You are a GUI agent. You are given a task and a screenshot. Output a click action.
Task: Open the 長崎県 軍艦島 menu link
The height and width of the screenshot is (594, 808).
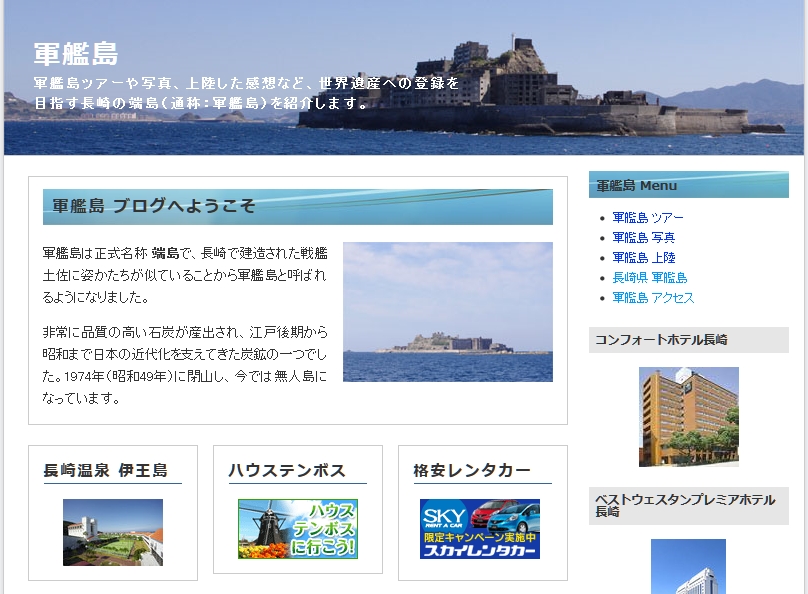tap(650, 278)
